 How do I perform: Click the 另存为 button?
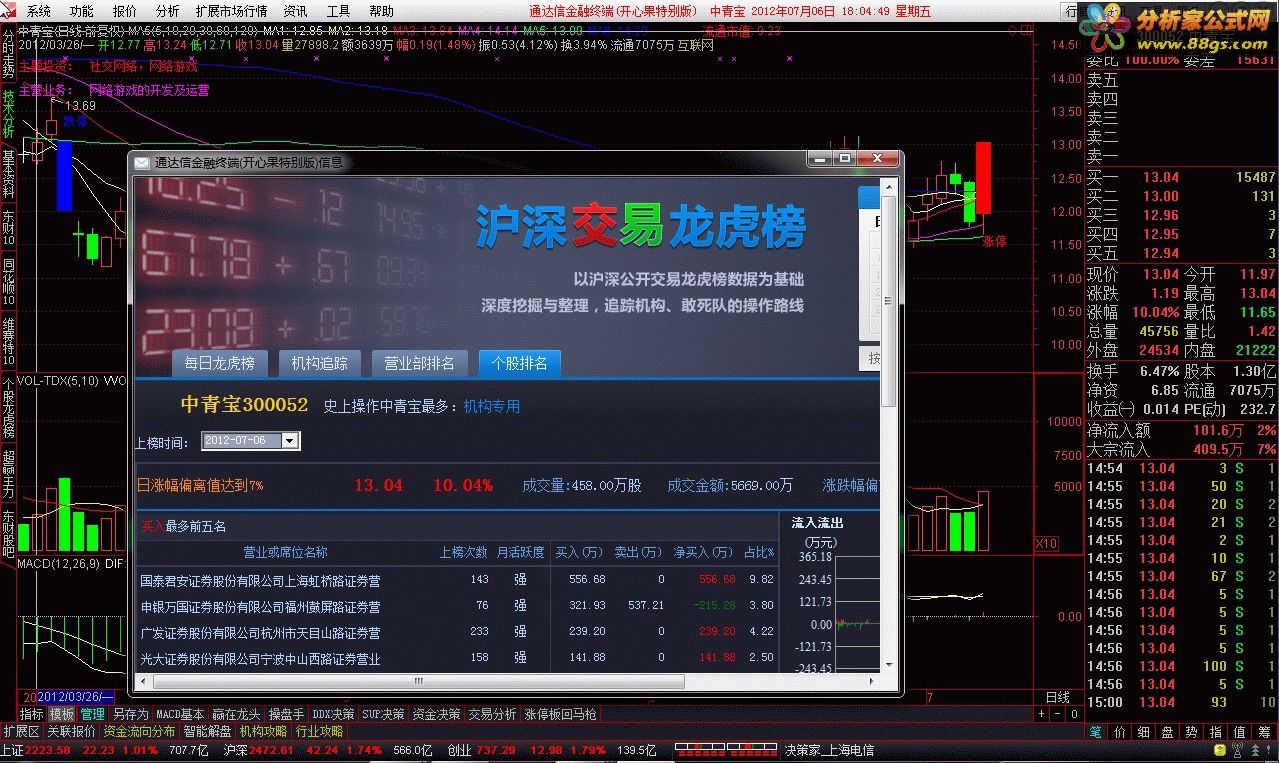130,714
